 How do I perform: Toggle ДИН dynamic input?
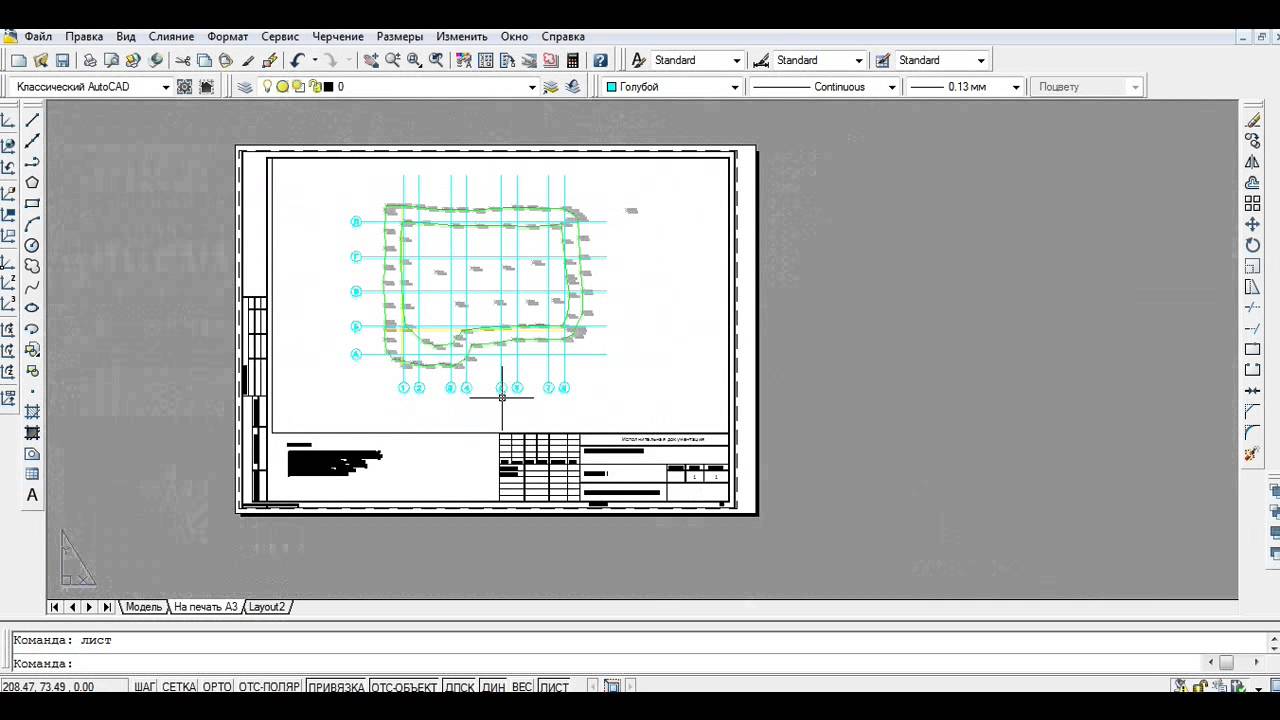pos(494,687)
